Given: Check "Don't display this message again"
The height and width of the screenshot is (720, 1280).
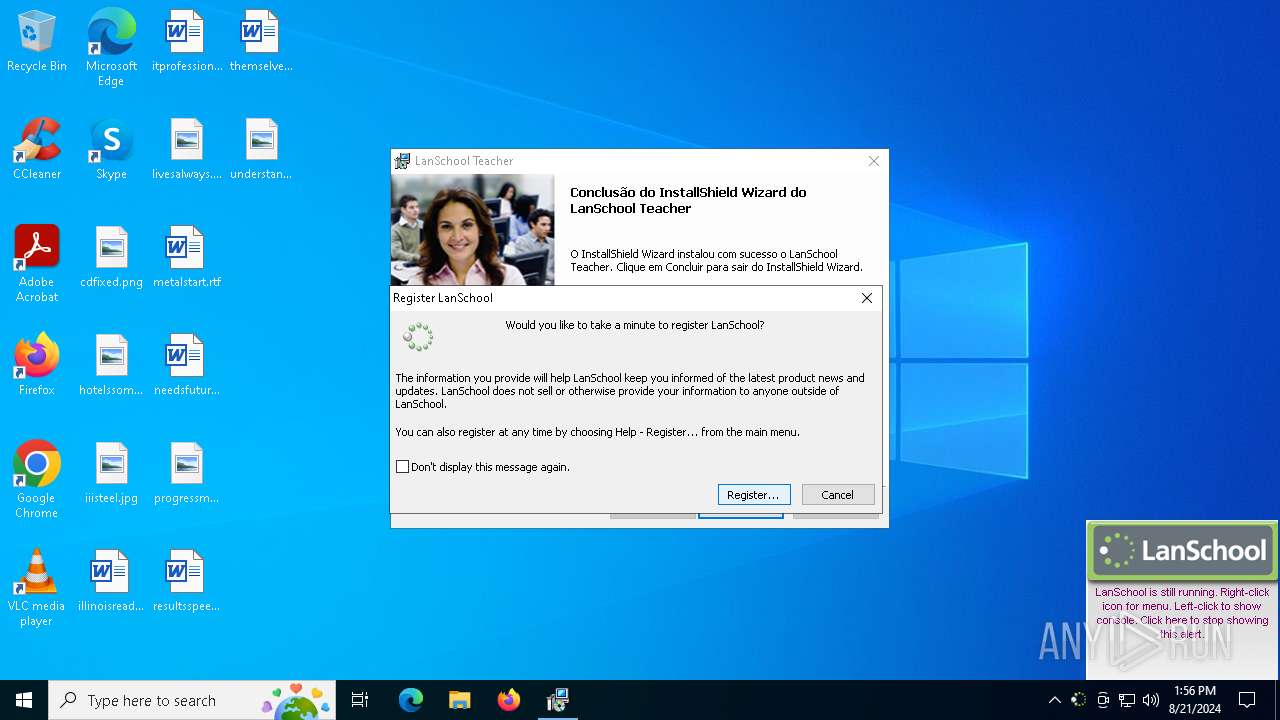Looking at the screenshot, I should click(403, 467).
